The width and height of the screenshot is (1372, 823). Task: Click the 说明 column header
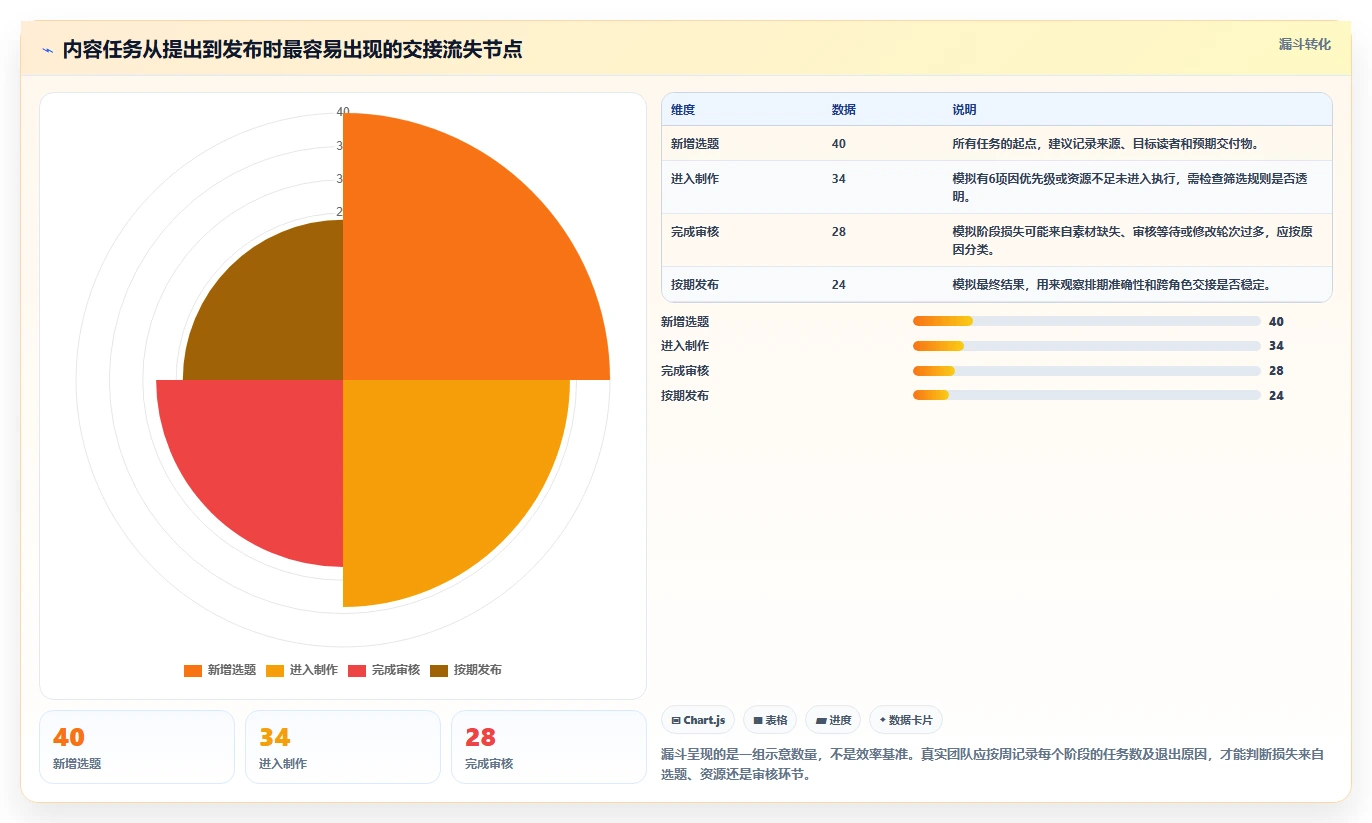[965, 110]
